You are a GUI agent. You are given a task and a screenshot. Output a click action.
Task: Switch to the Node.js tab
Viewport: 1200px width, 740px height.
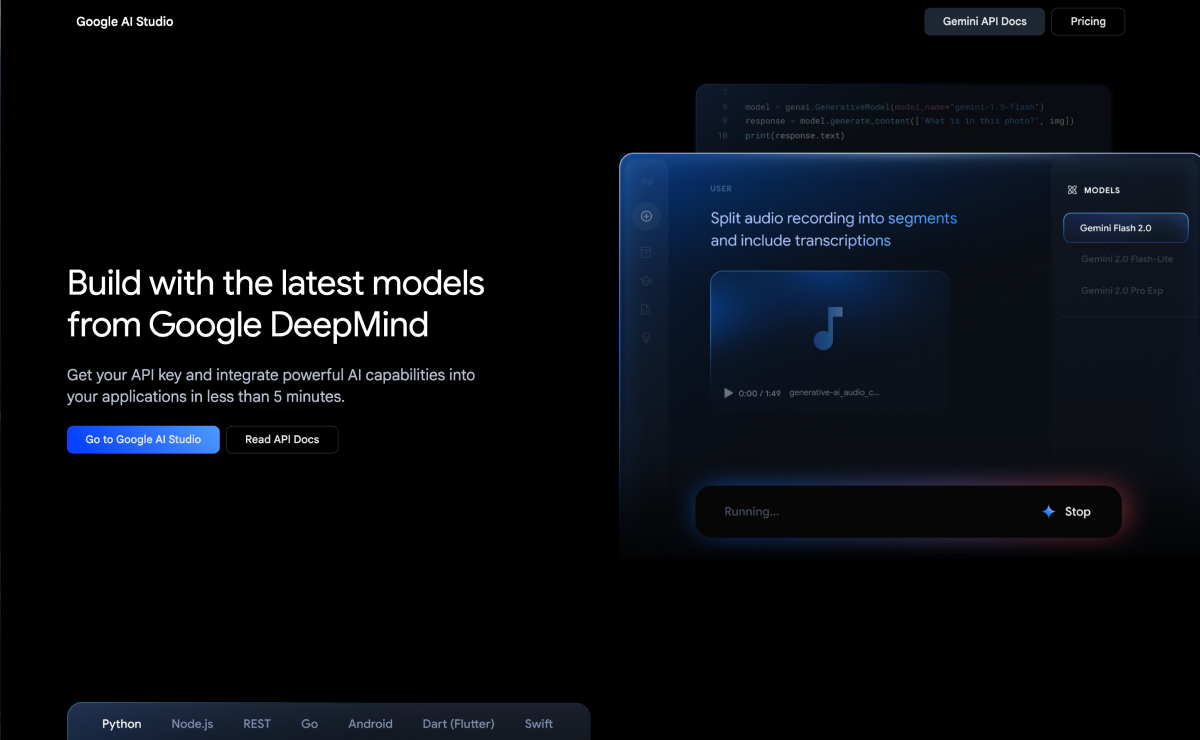192,724
